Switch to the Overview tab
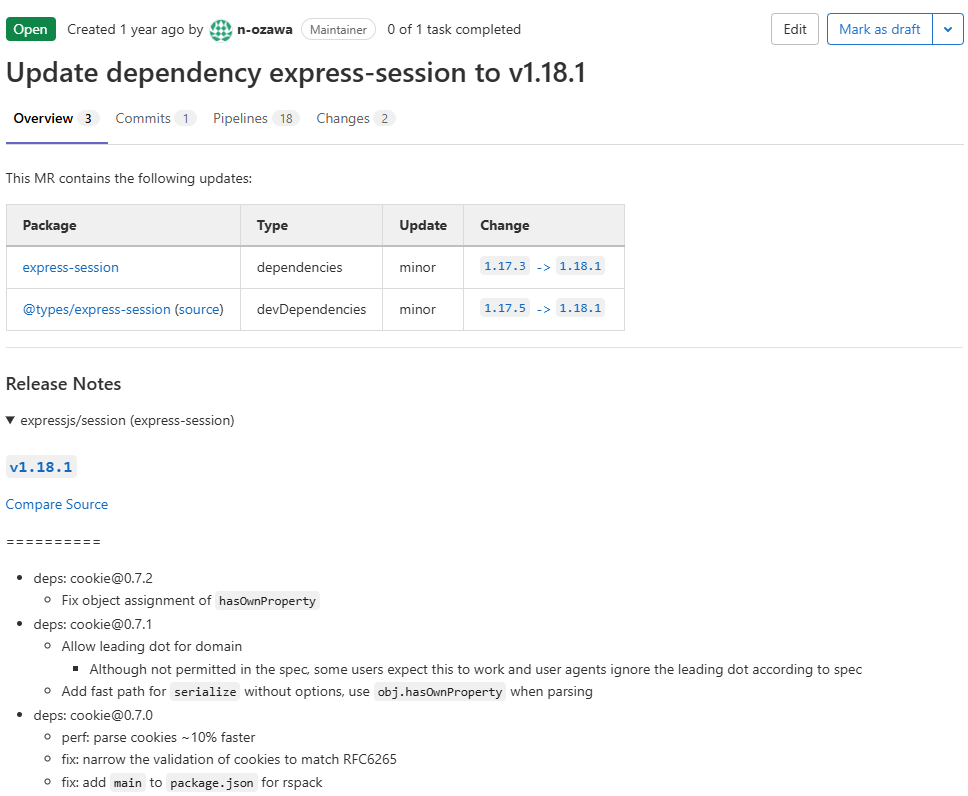The image size is (968, 796). pyautogui.click(x=56, y=119)
